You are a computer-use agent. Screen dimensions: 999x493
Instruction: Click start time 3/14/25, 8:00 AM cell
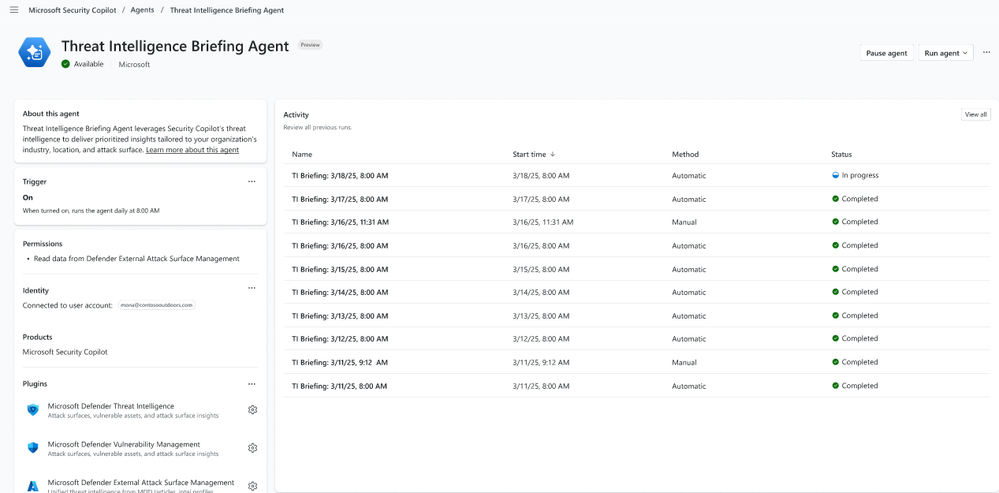click(x=541, y=292)
